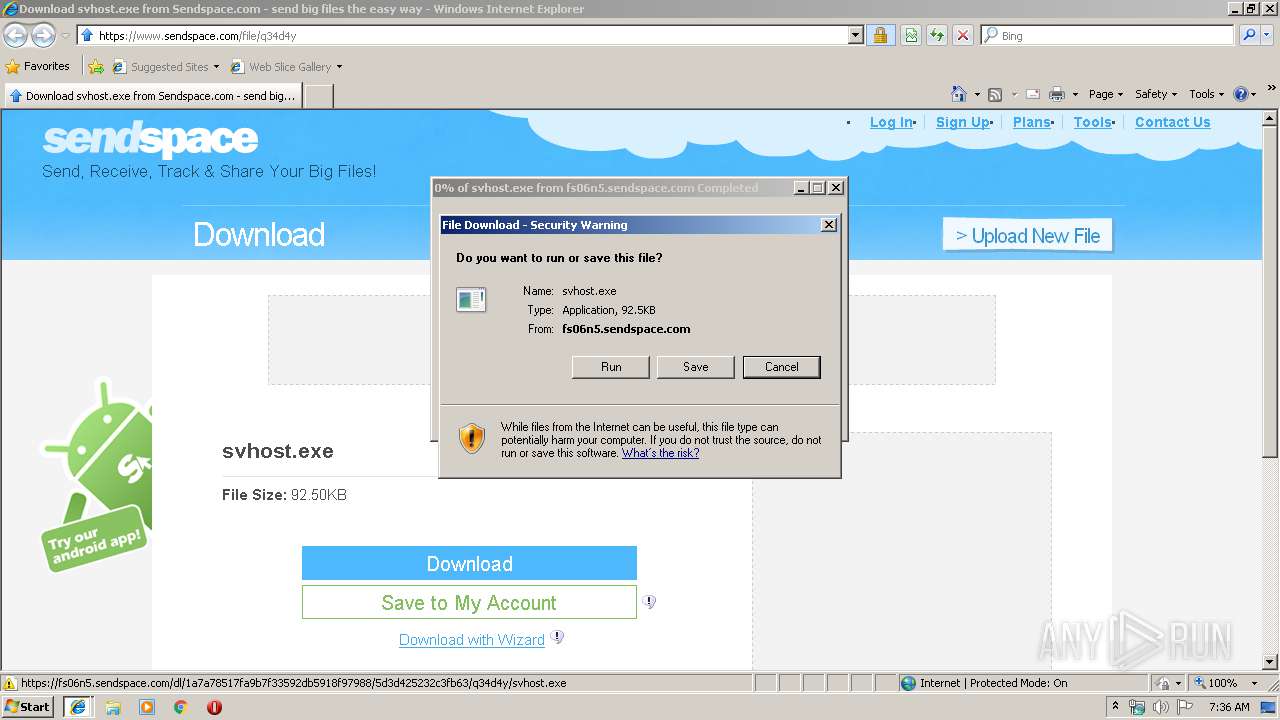Open the Page menu

click(1106, 94)
